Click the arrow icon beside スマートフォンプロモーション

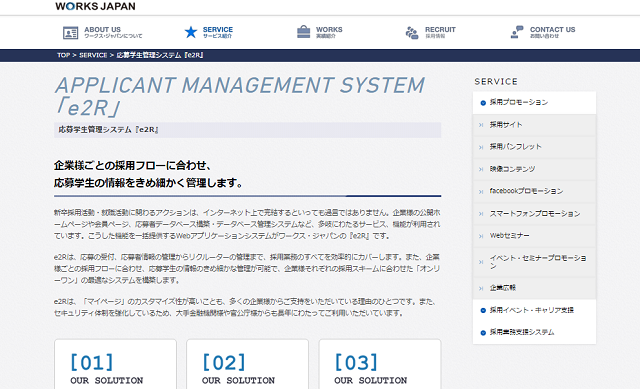481,214
